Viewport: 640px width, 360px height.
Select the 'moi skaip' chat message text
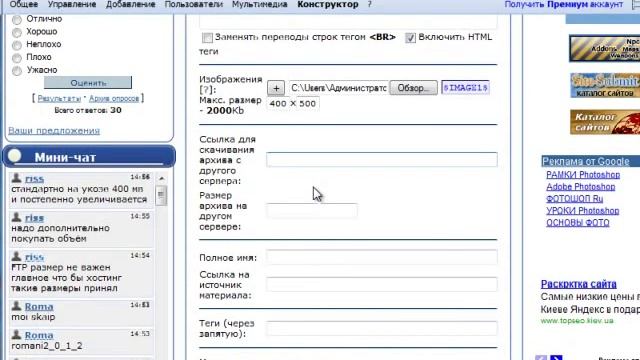point(33,317)
